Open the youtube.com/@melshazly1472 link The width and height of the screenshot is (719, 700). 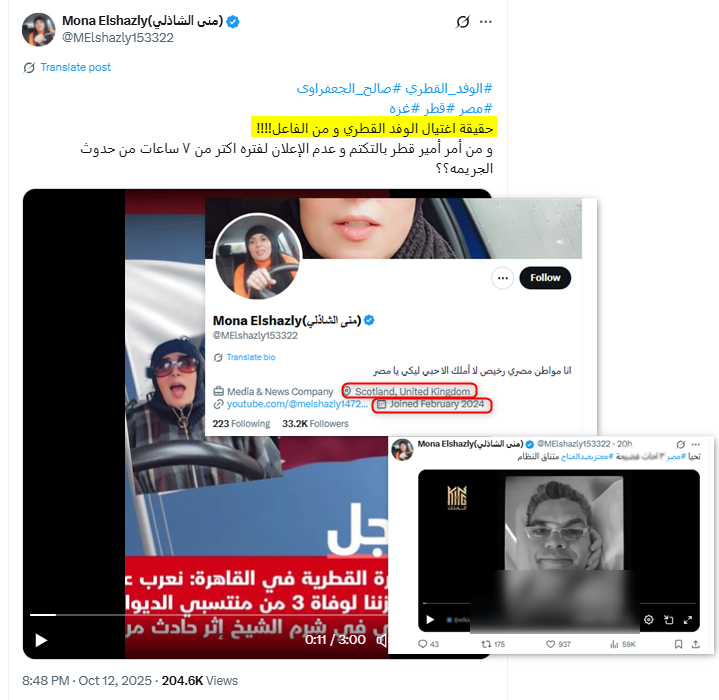click(297, 404)
